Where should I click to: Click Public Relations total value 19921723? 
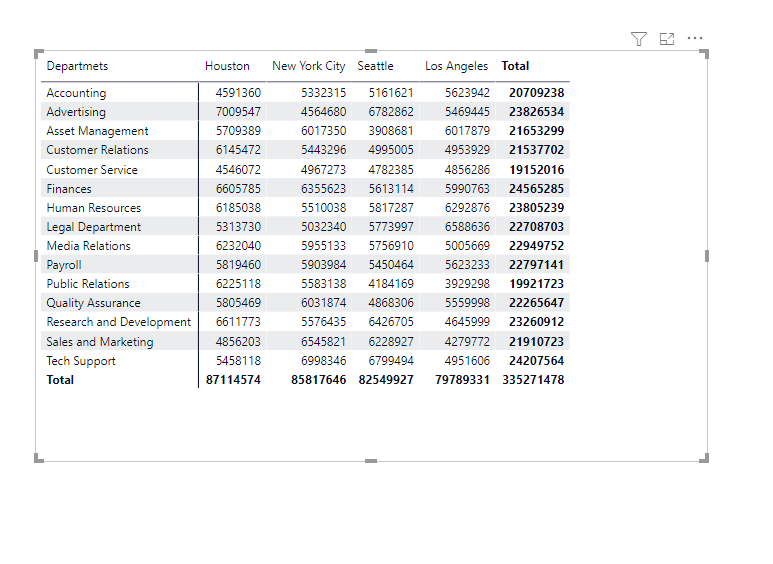click(x=536, y=284)
